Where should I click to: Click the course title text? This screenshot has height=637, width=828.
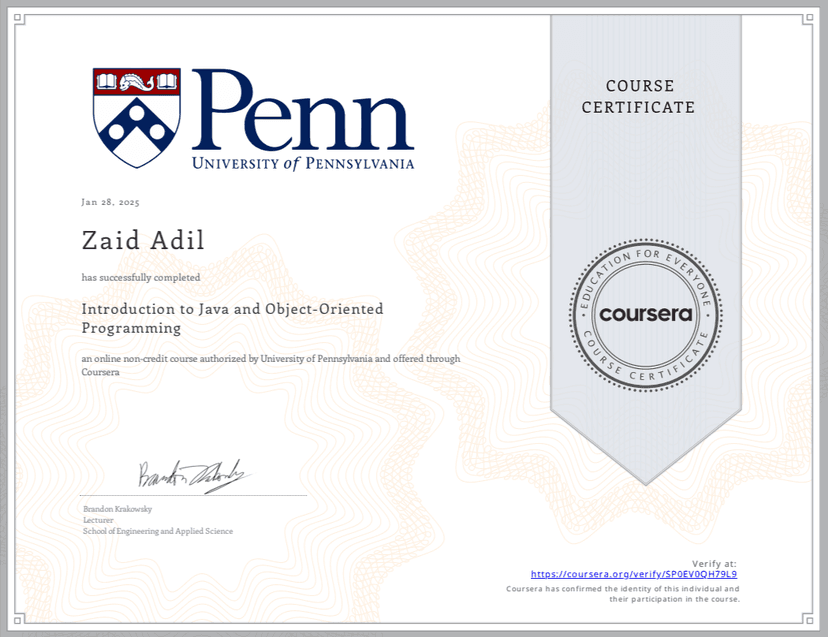(233, 318)
